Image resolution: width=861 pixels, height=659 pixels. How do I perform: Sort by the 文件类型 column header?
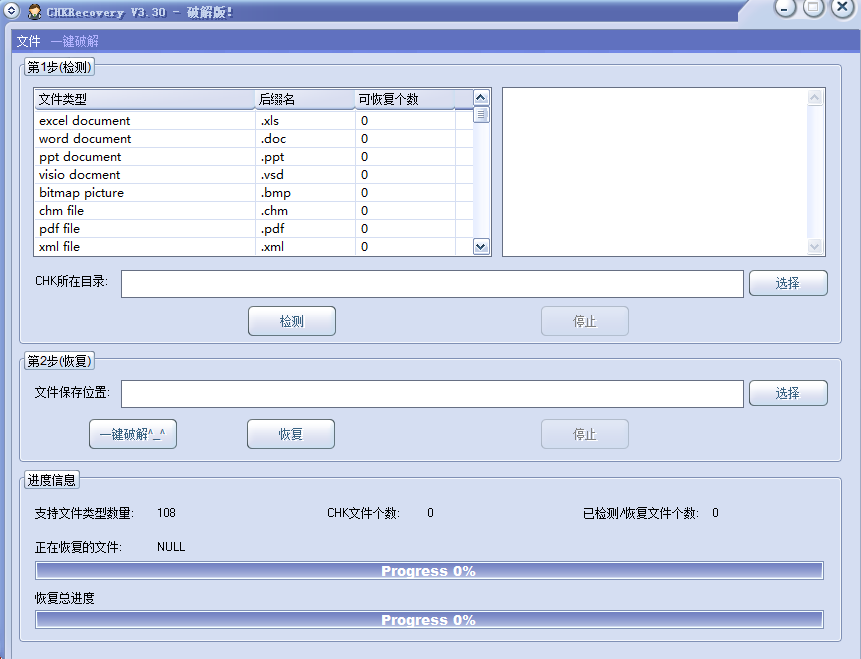coord(144,99)
